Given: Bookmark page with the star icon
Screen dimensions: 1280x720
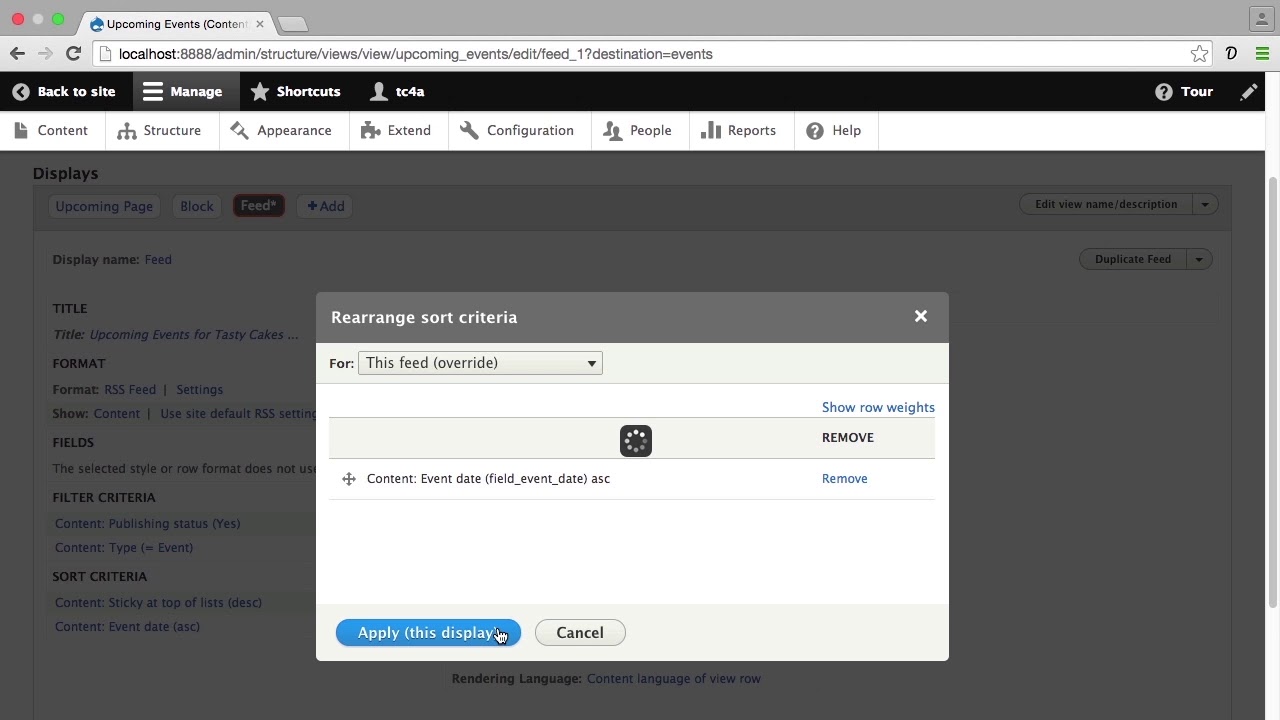Looking at the screenshot, I should (1199, 54).
